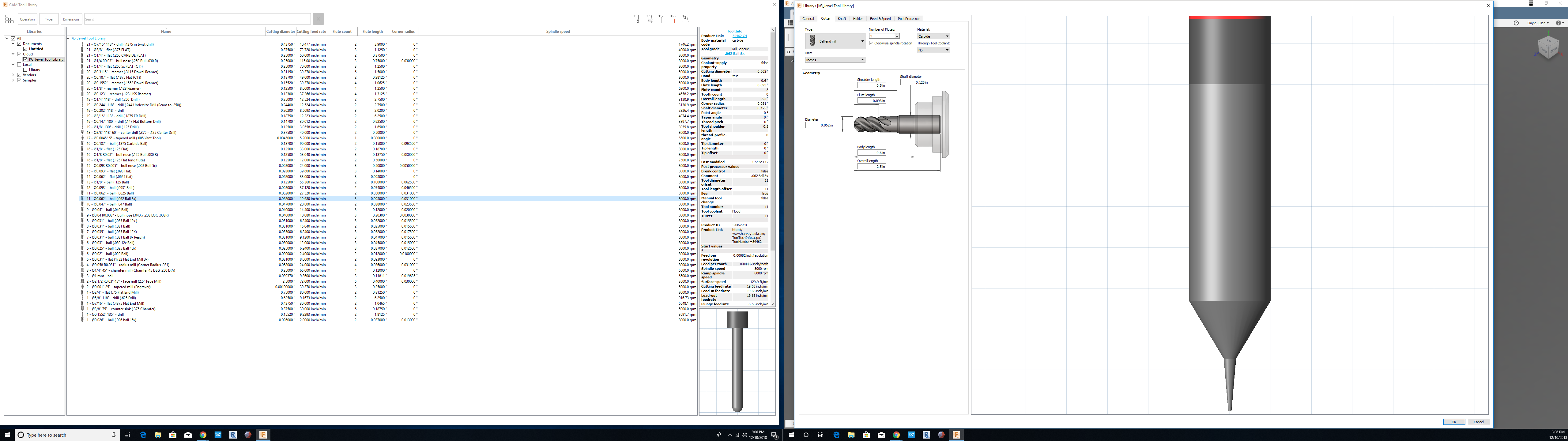Open the Post Processor tab

(x=909, y=18)
